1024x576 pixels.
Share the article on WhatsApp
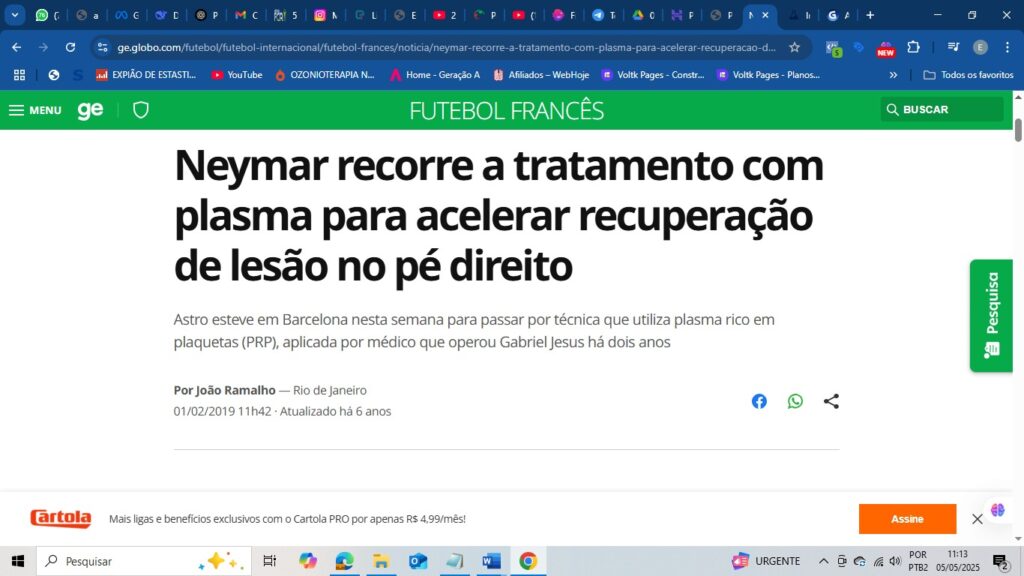[795, 401]
